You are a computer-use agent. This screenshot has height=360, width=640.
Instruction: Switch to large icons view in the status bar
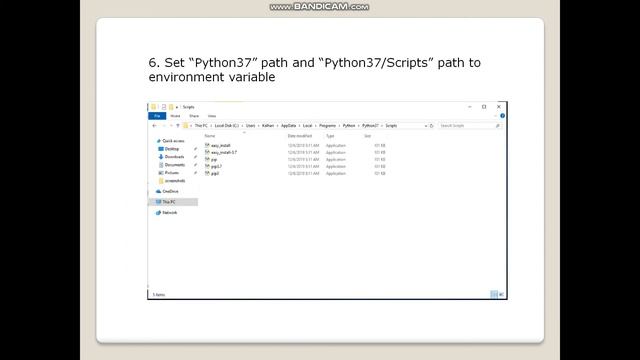(x=502, y=294)
